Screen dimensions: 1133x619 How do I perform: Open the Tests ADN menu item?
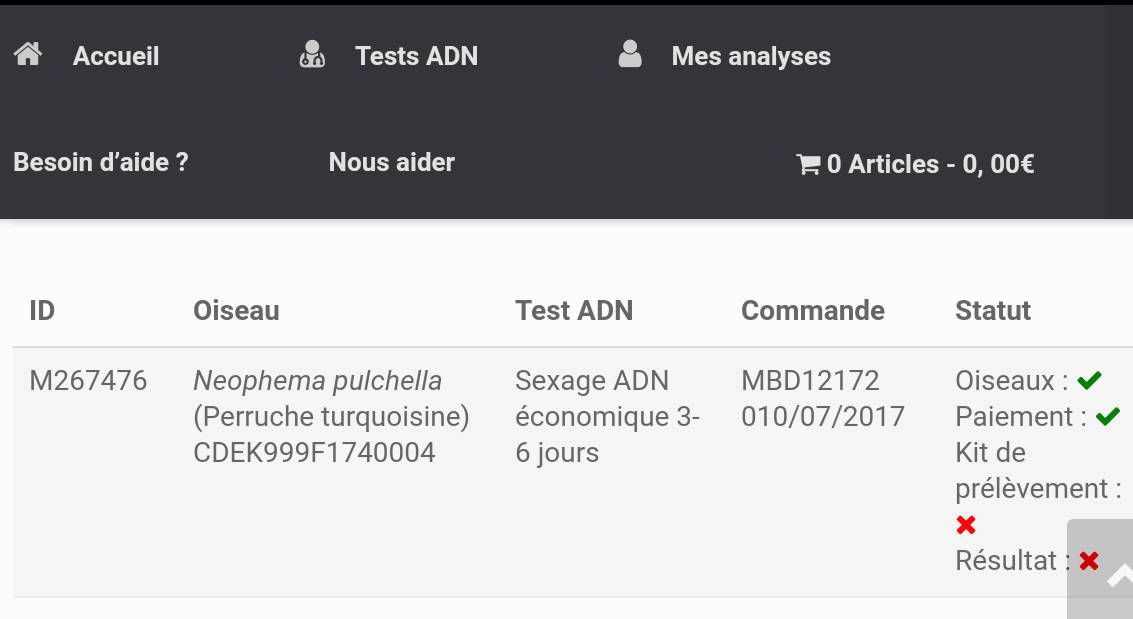point(416,56)
